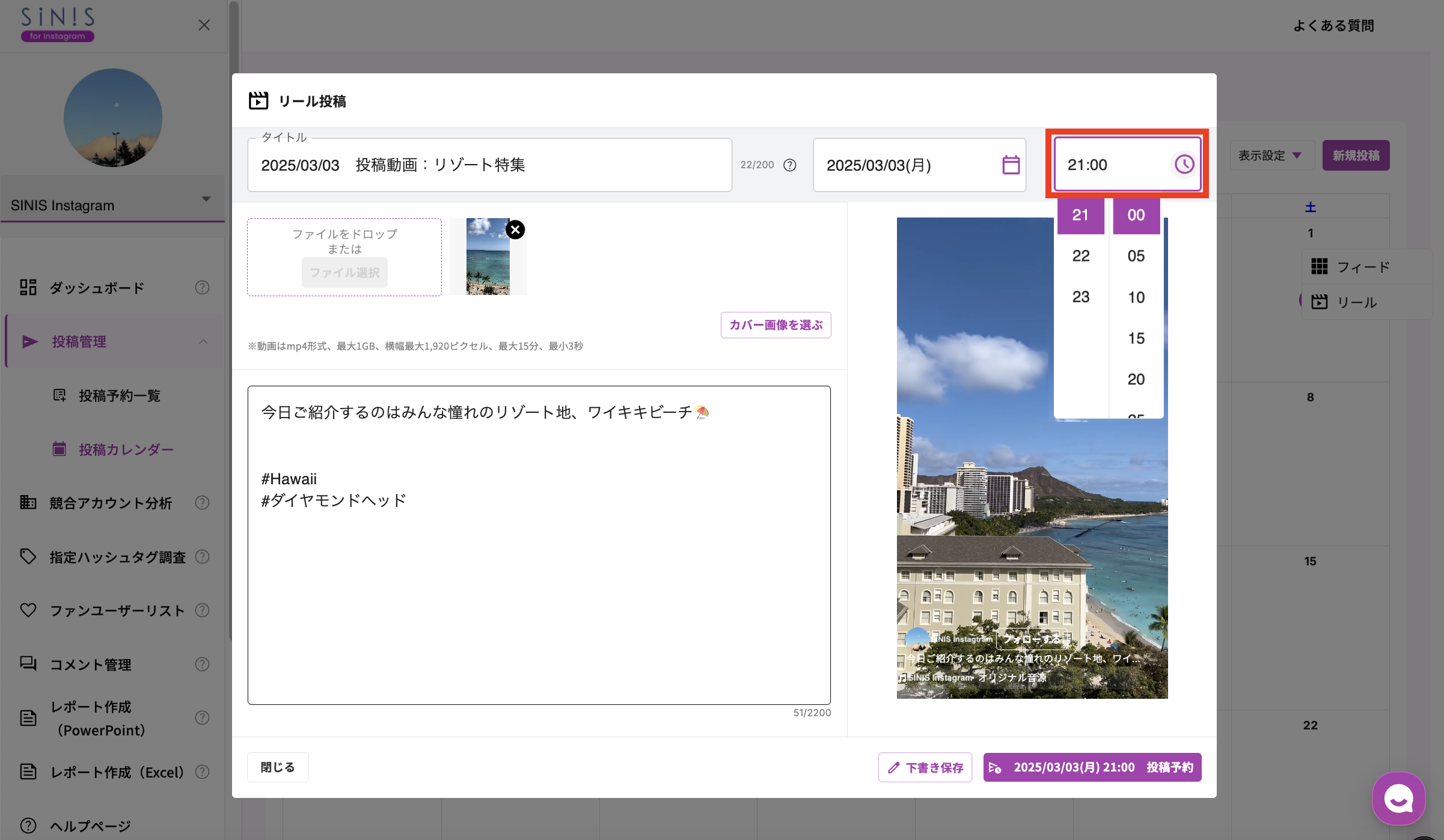Open the ダッシュボード page from the sidebar icon
This screenshot has height=840, width=1444.
point(28,287)
